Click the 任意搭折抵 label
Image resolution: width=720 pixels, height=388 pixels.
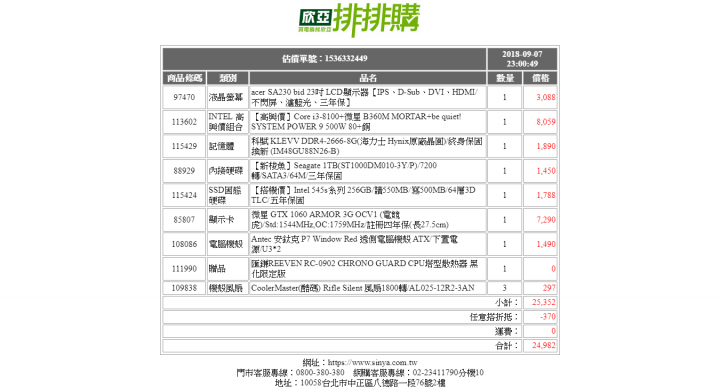pos(494,317)
